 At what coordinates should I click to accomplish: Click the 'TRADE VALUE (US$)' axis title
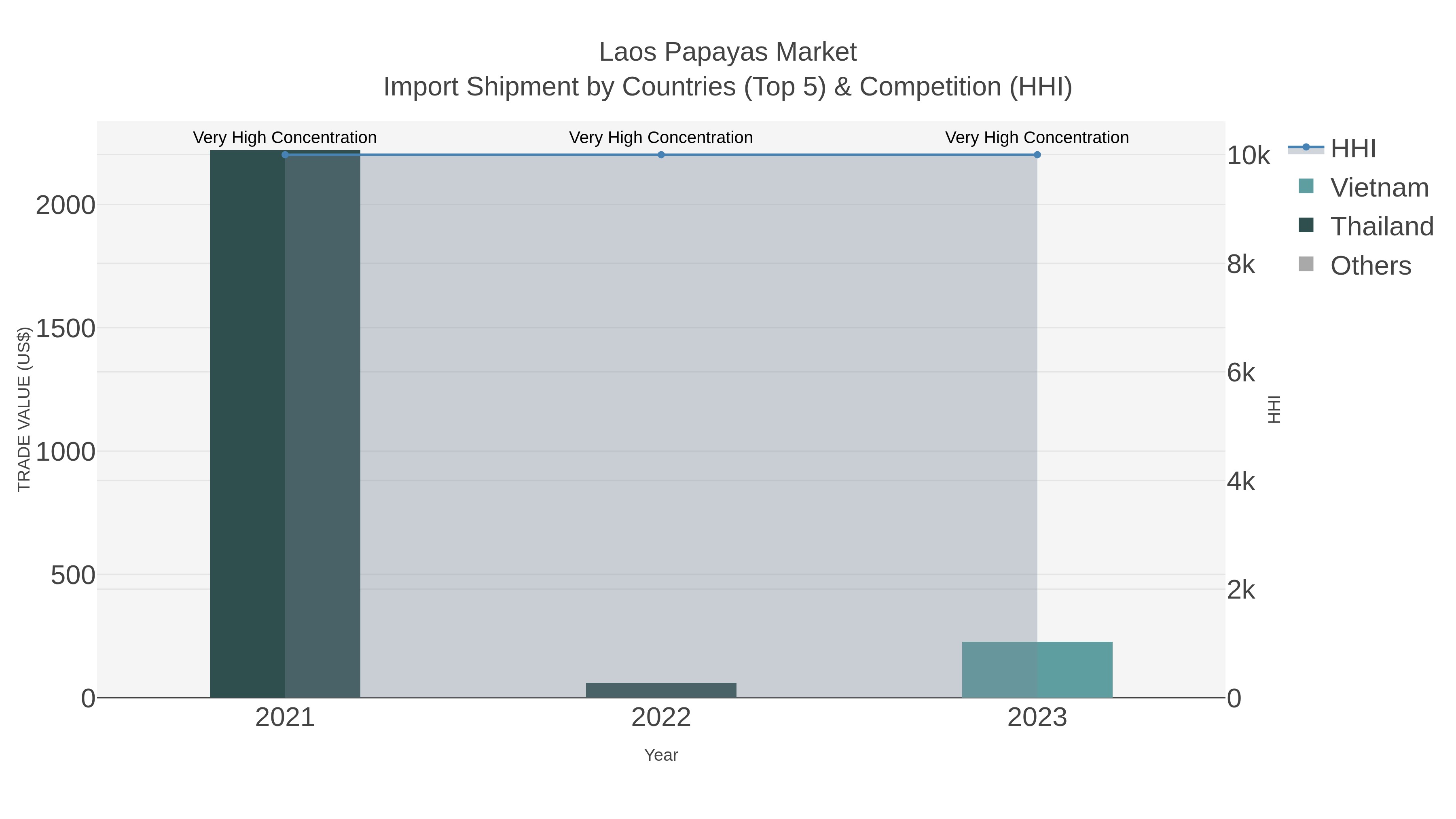(24, 409)
